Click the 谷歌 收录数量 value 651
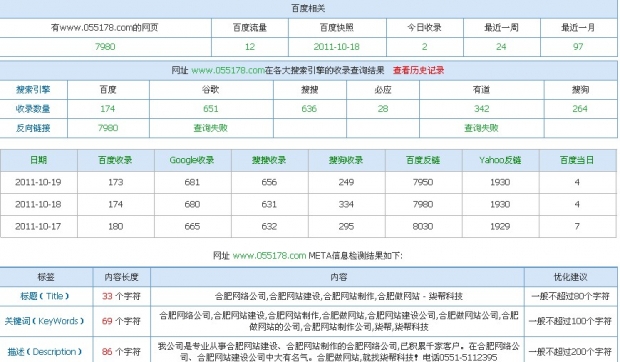Viewport: 620px width, 362px height. [210, 109]
